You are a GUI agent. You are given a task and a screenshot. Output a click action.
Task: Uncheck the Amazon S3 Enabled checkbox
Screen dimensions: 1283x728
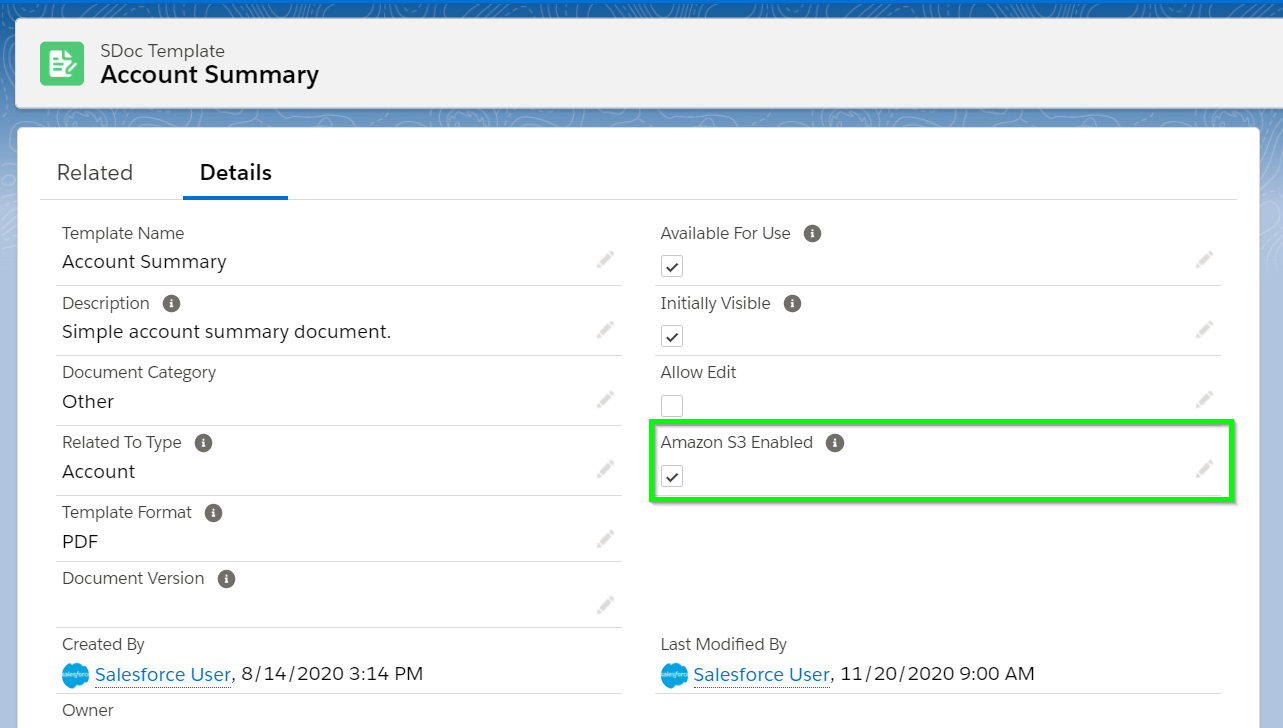[x=671, y=476]
